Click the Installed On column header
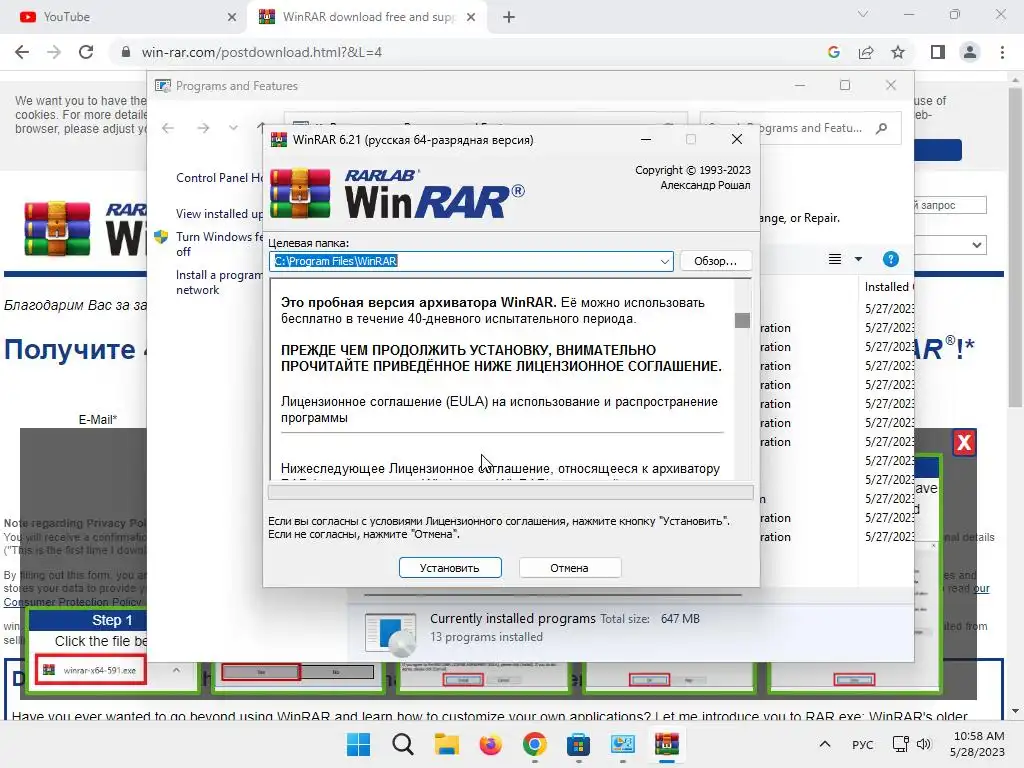Viewport: 1024px width, 768px height. click(888, 287)
